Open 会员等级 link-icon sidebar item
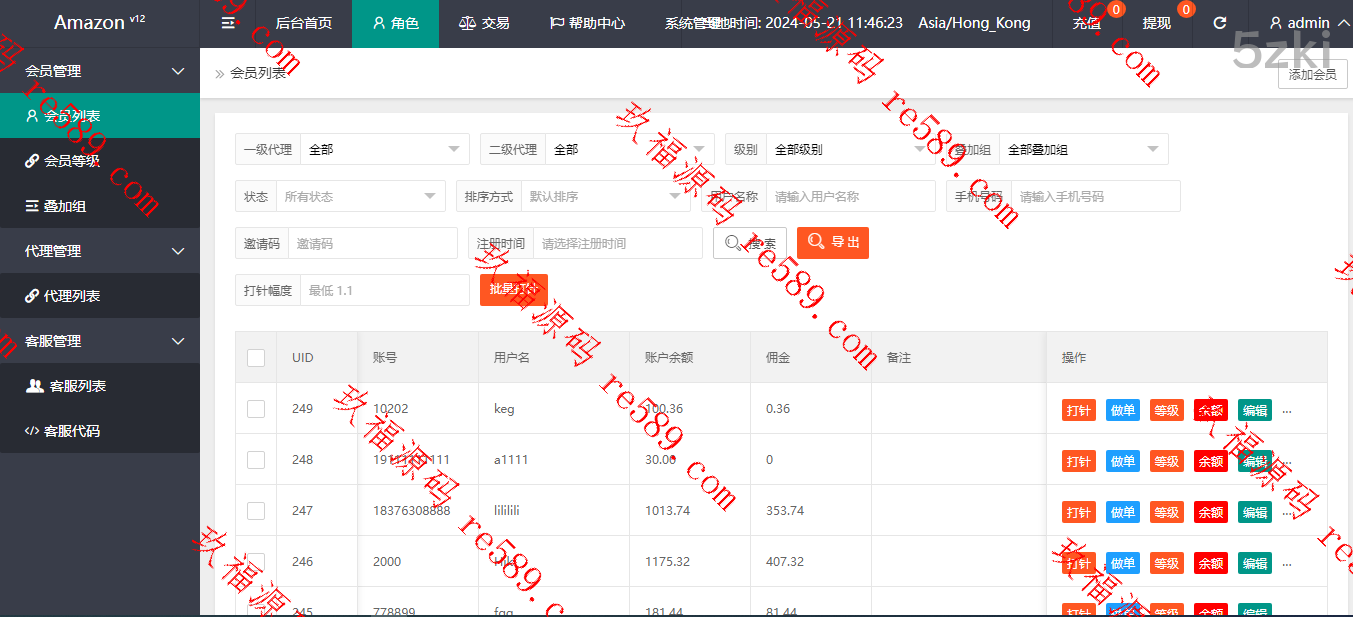1353x617 pixels. [62, 161]
